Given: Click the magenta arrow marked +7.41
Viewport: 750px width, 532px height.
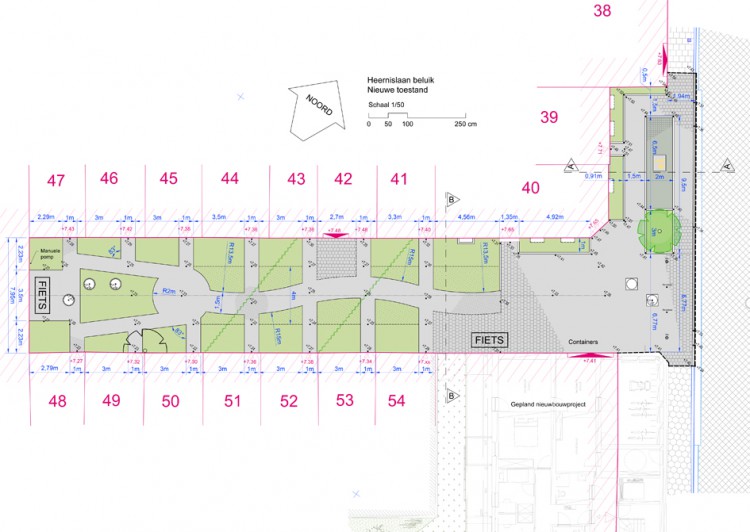Looking at the screenshot, I should click(590, 355).
